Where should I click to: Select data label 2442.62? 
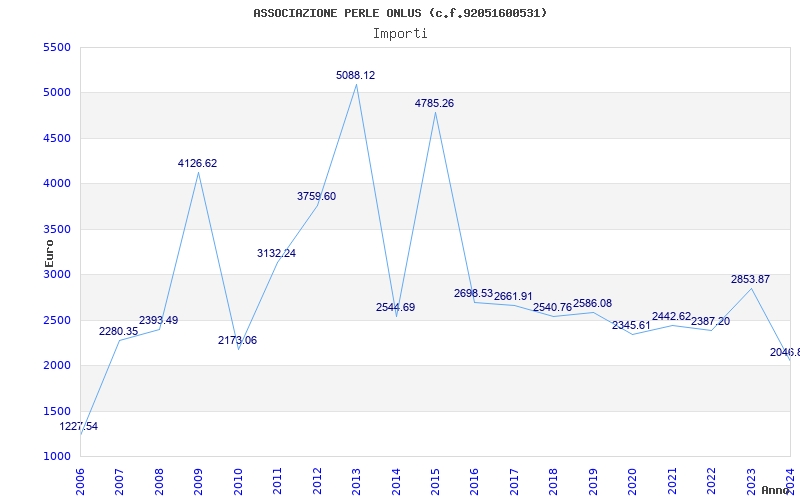click(x=671, y=317)
